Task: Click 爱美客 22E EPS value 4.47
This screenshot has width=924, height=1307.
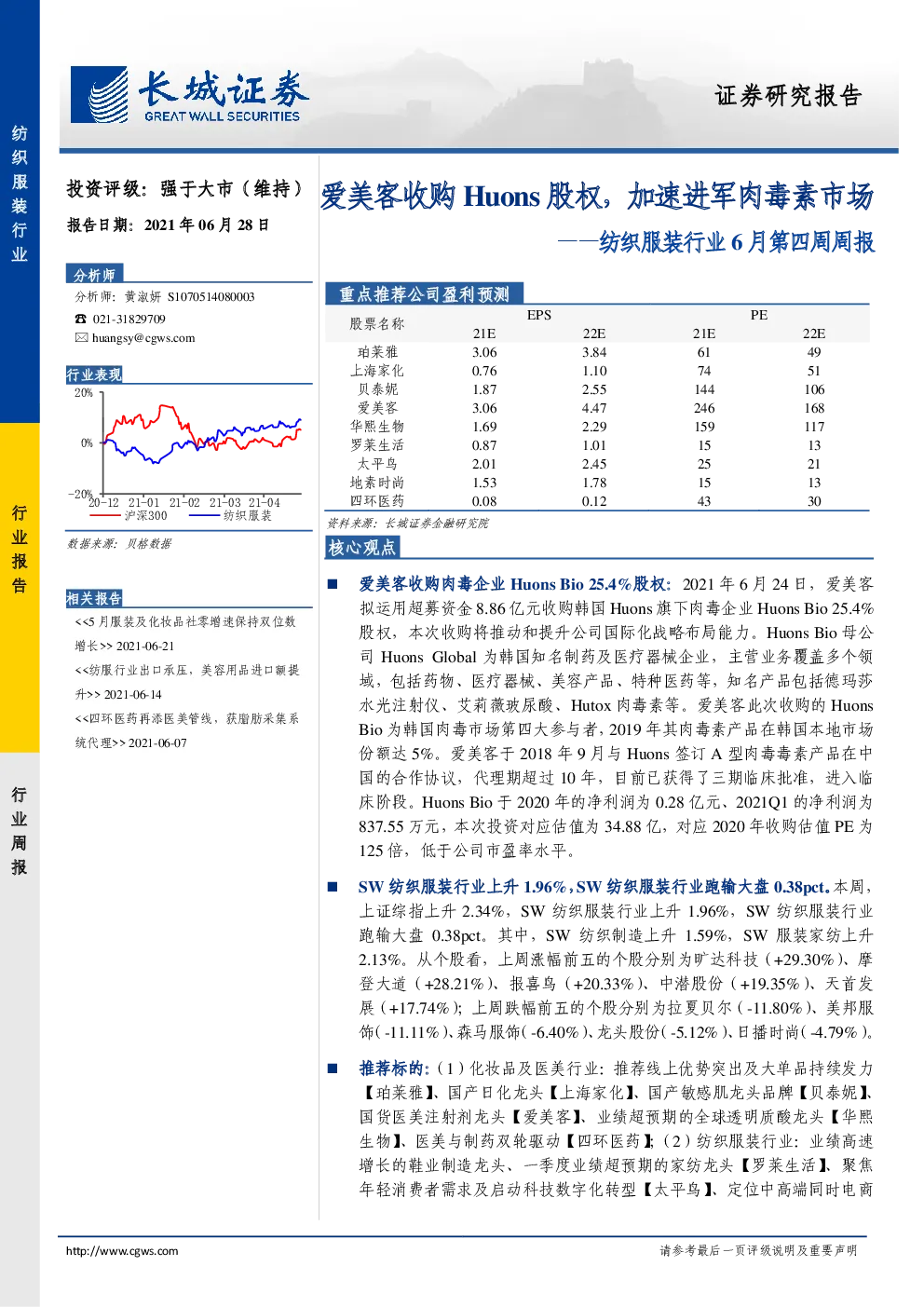Action: pos(594,408)
